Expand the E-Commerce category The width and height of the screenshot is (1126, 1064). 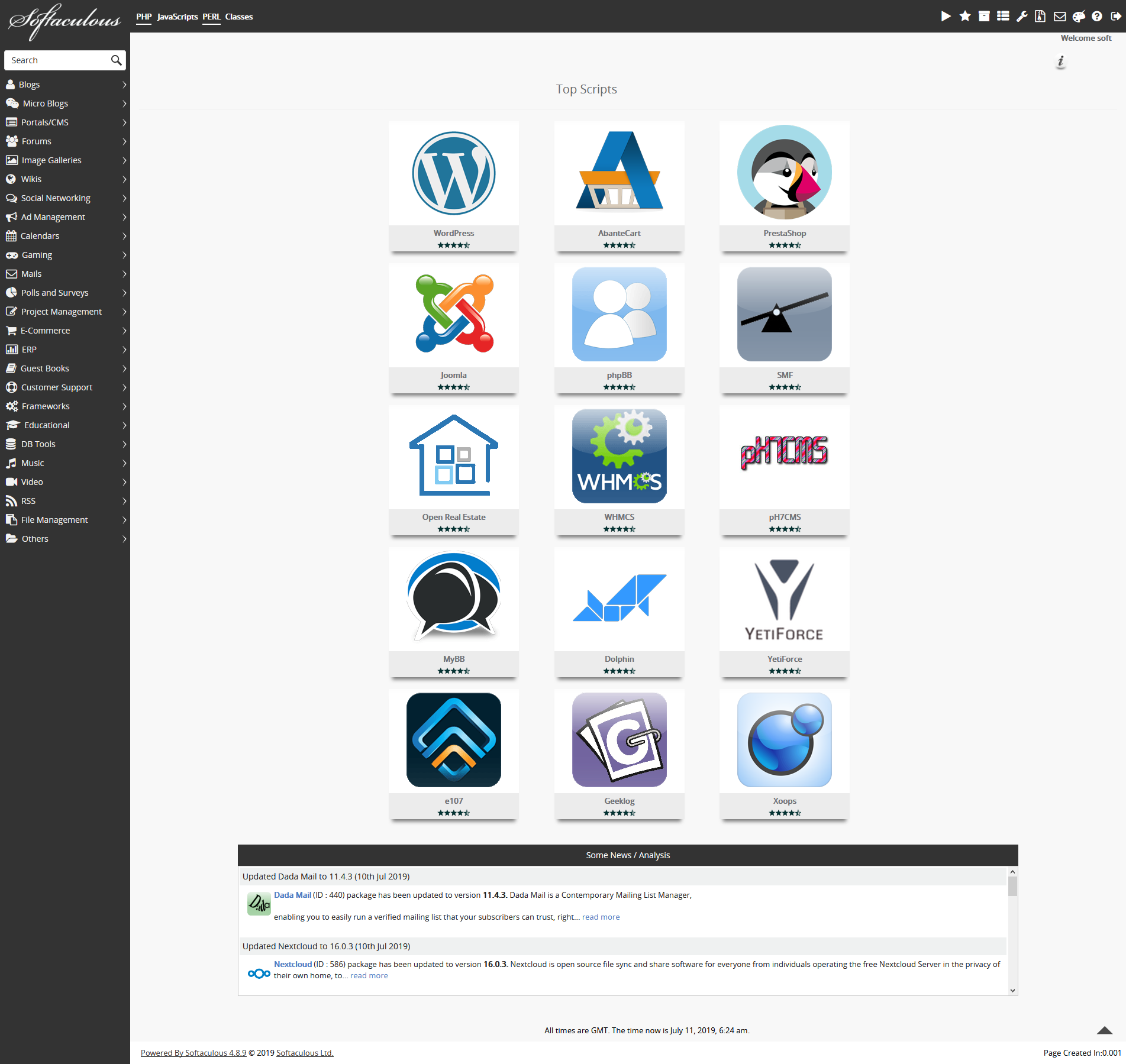[x=65, y=331]
